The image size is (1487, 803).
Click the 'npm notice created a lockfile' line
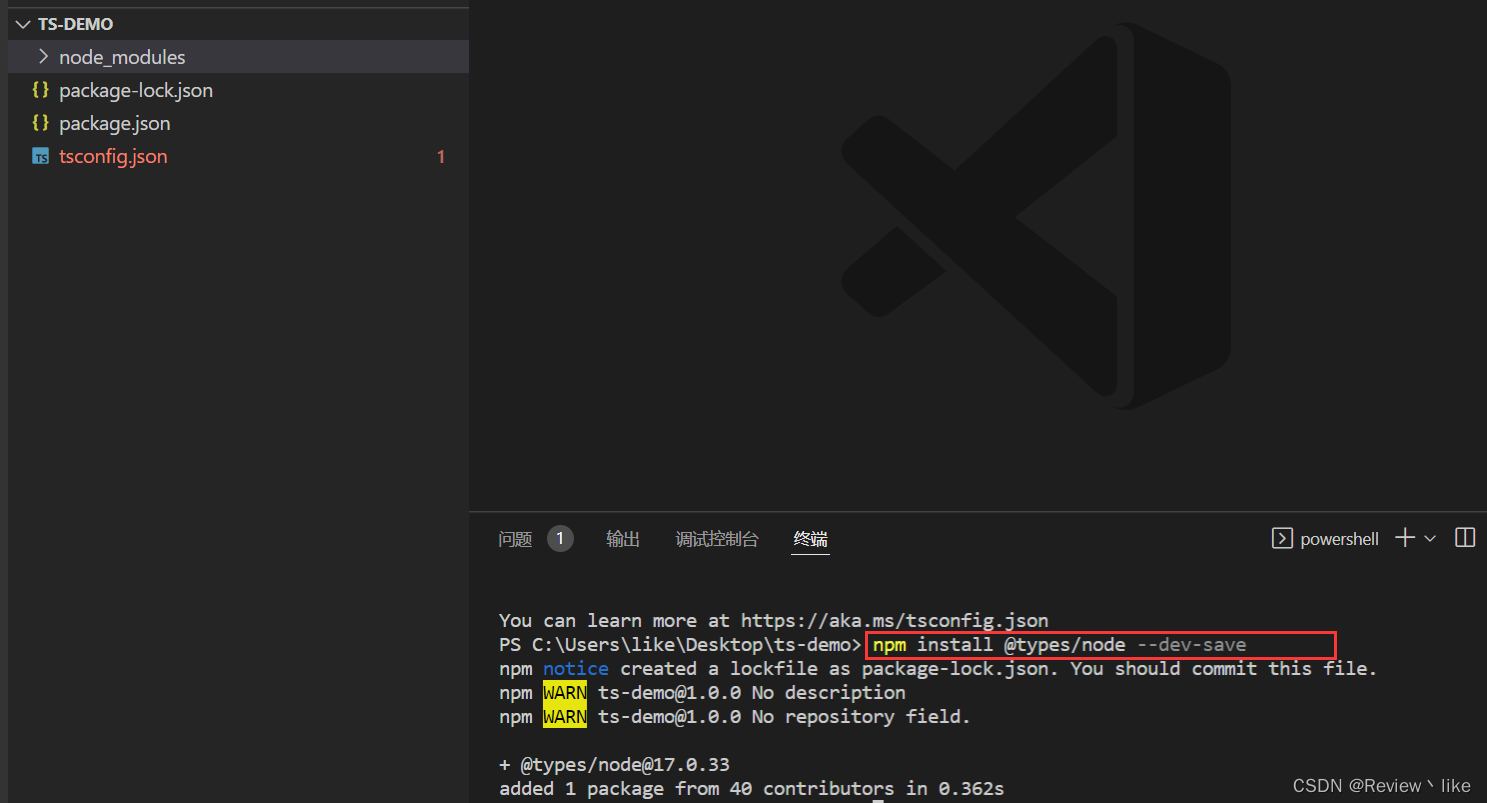point(938,669)
